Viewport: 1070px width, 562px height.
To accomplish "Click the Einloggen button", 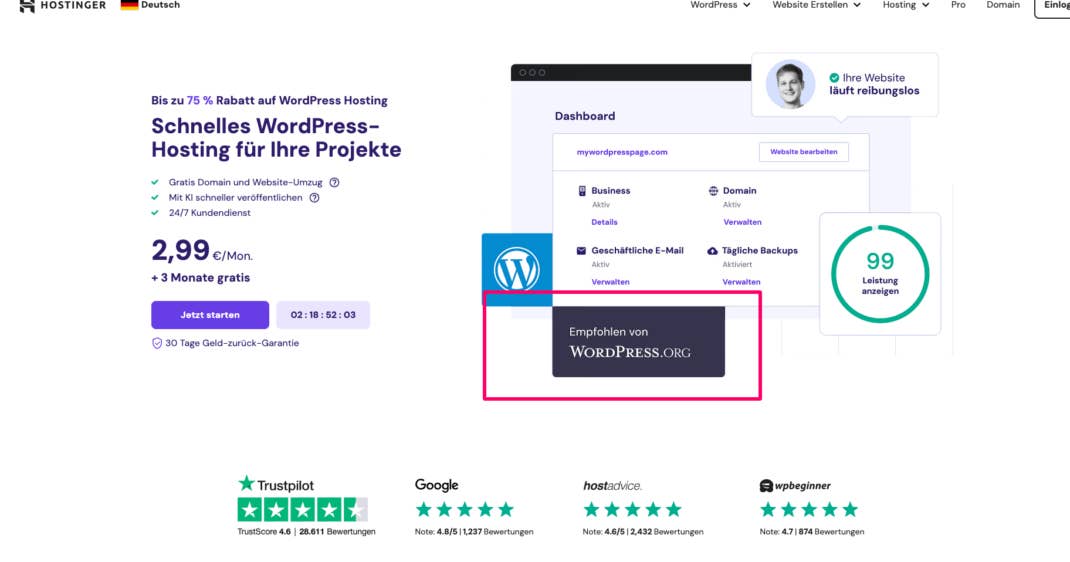I will (1053, 6).
